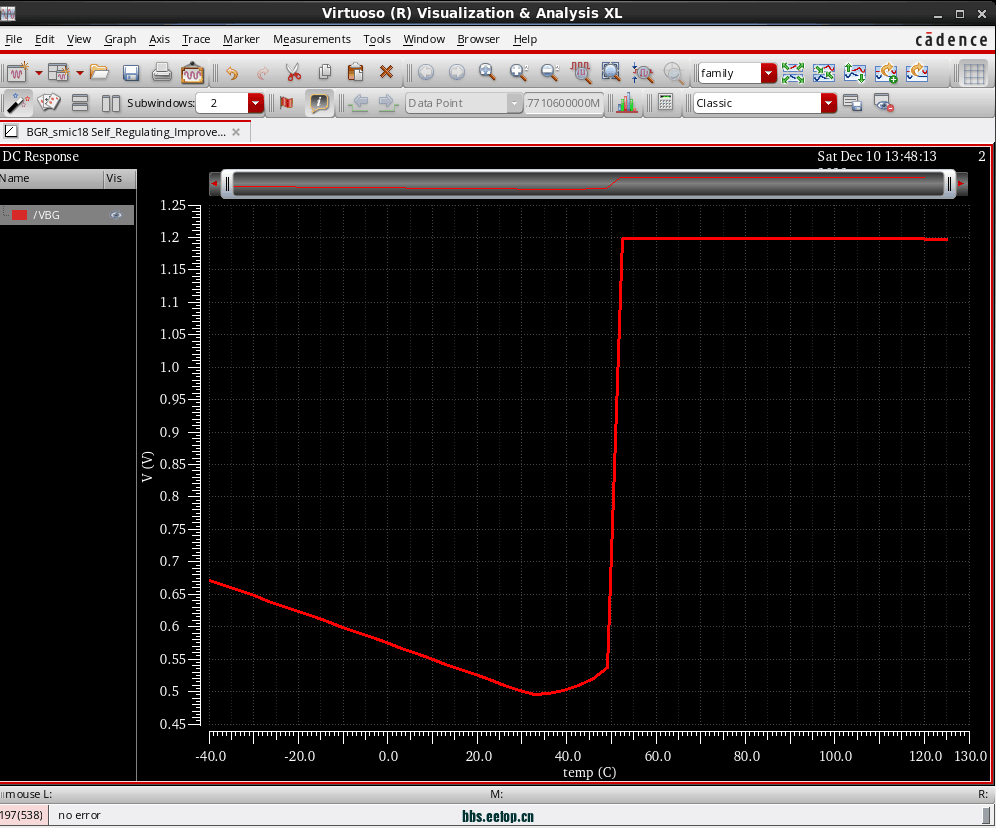Arrange subwindows in vertical stack layout
Screen dimensions: 996x828
click(80, 103)
